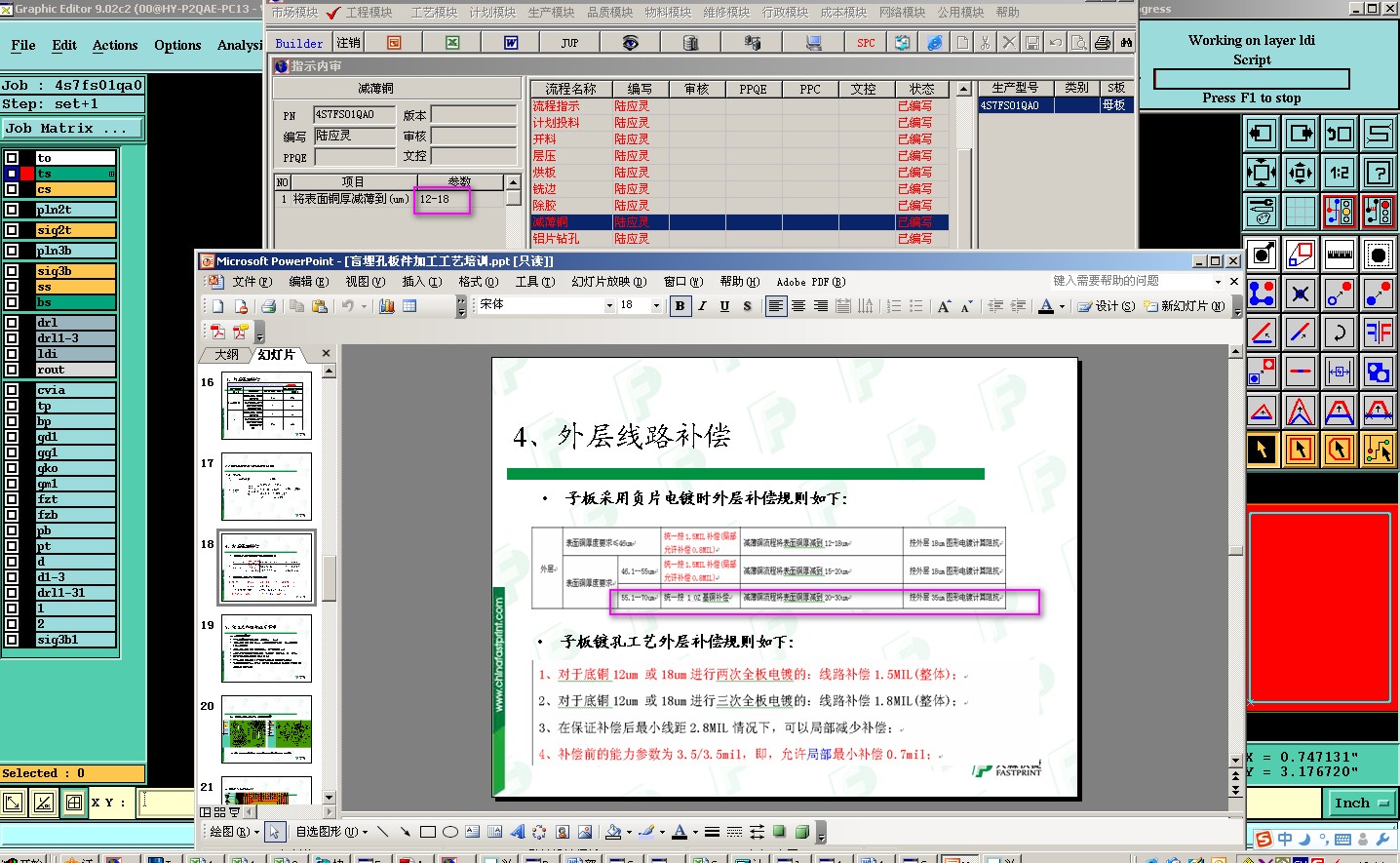Viewport: 1400px width, 863px height.
Task: Select slide 17 thumbnail
Action: click(267, 487)
